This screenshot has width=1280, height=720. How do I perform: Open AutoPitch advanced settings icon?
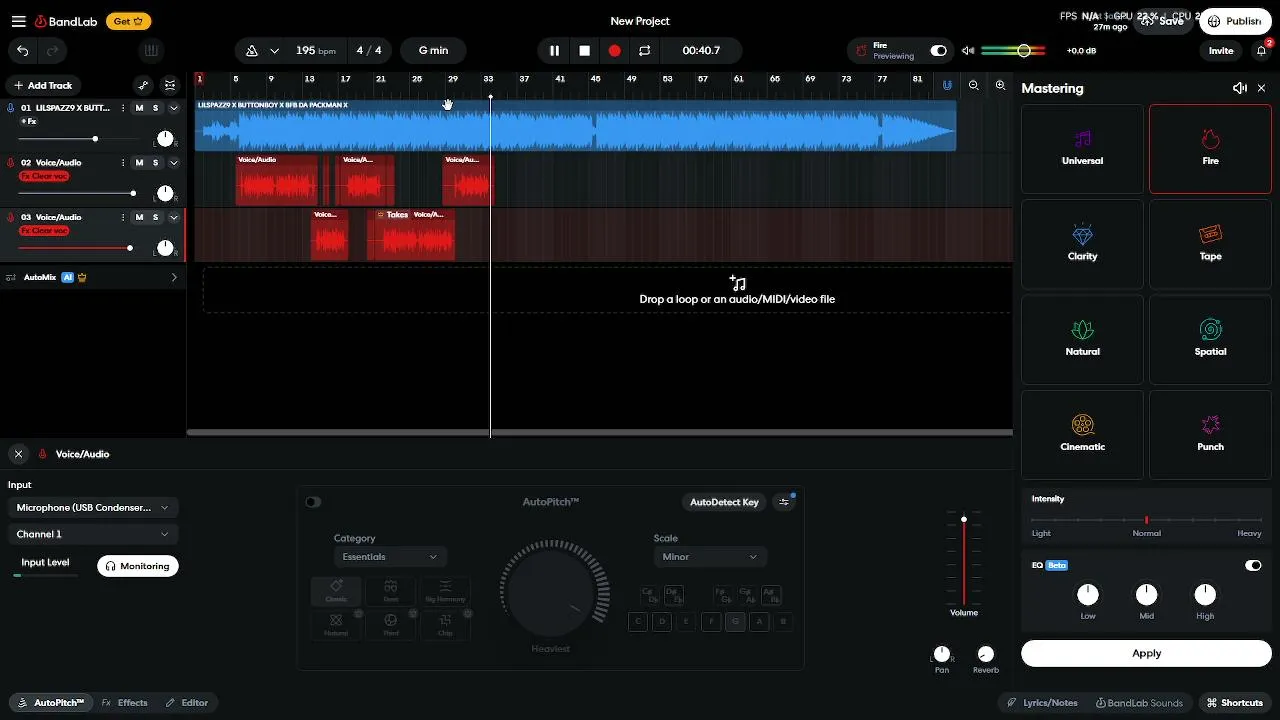tap(784, 502)
